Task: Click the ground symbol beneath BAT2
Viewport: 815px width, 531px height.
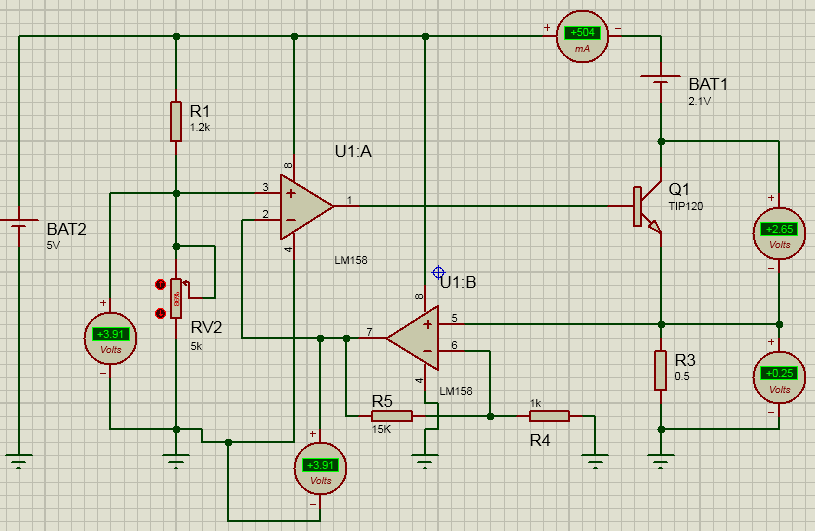Action: pyautogui.click(x=19, y=461)
